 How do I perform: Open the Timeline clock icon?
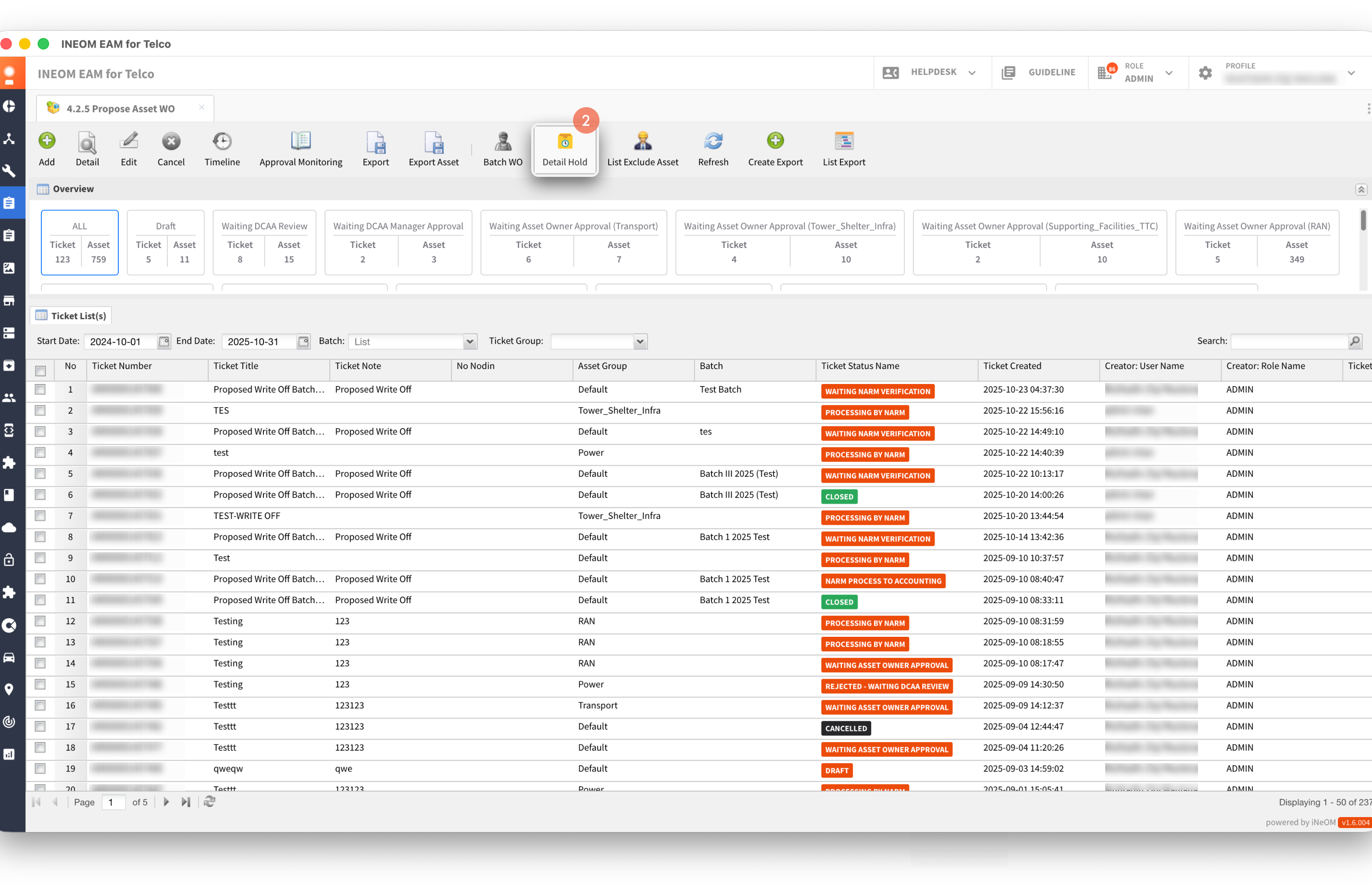click(x=222, y=141)
